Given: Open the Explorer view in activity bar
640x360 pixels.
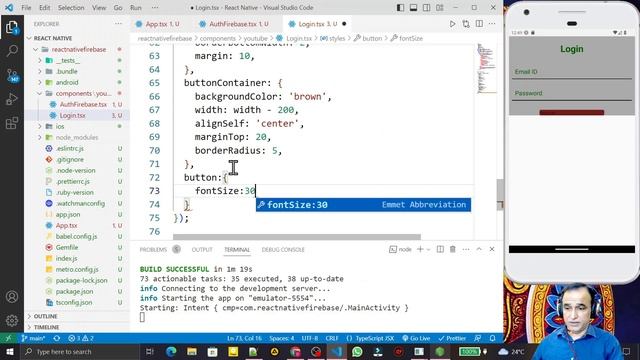Looking at the screenshot, I should [x=12, y=27].
